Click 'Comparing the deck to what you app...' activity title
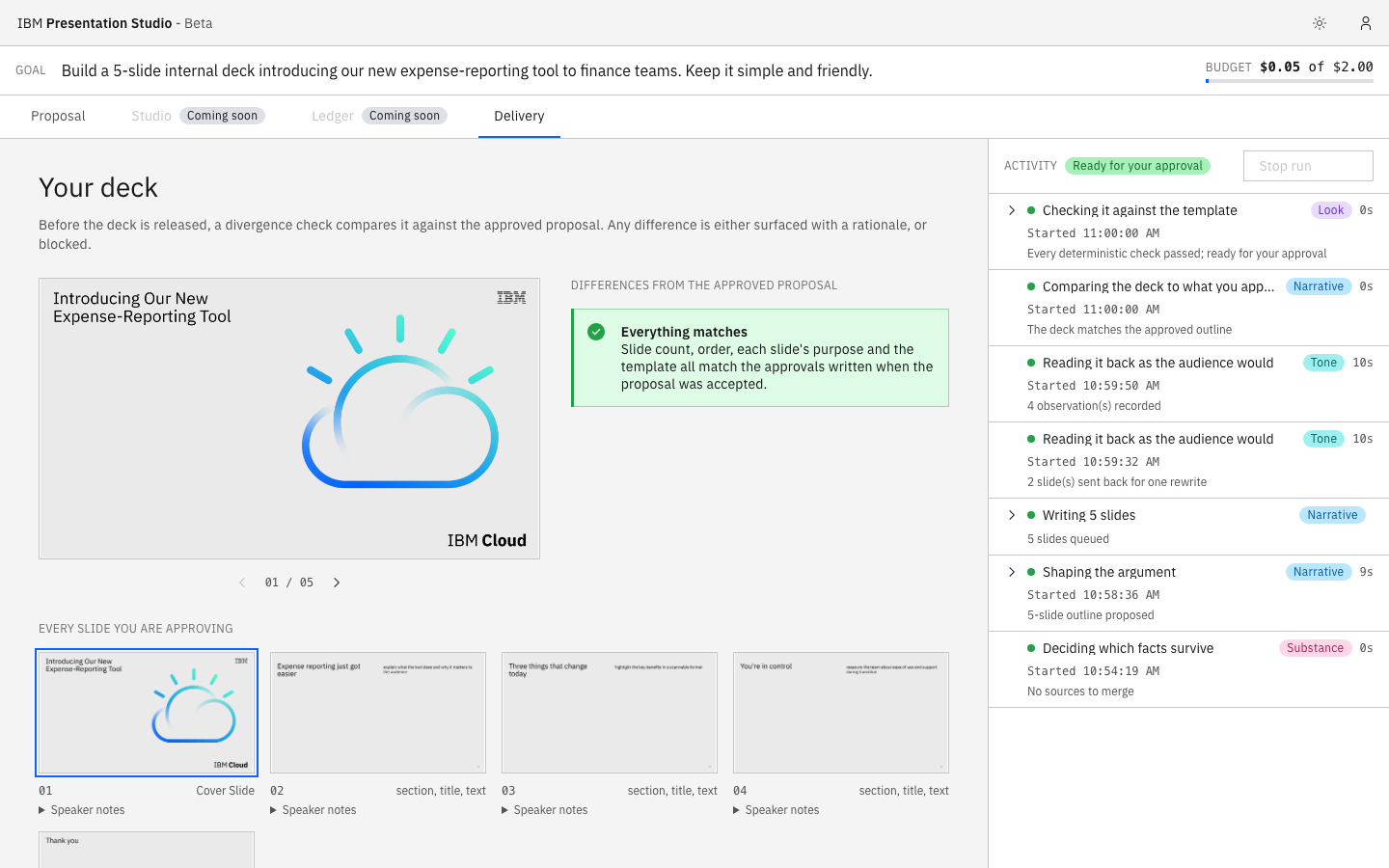 click(x=1158, y=286)
